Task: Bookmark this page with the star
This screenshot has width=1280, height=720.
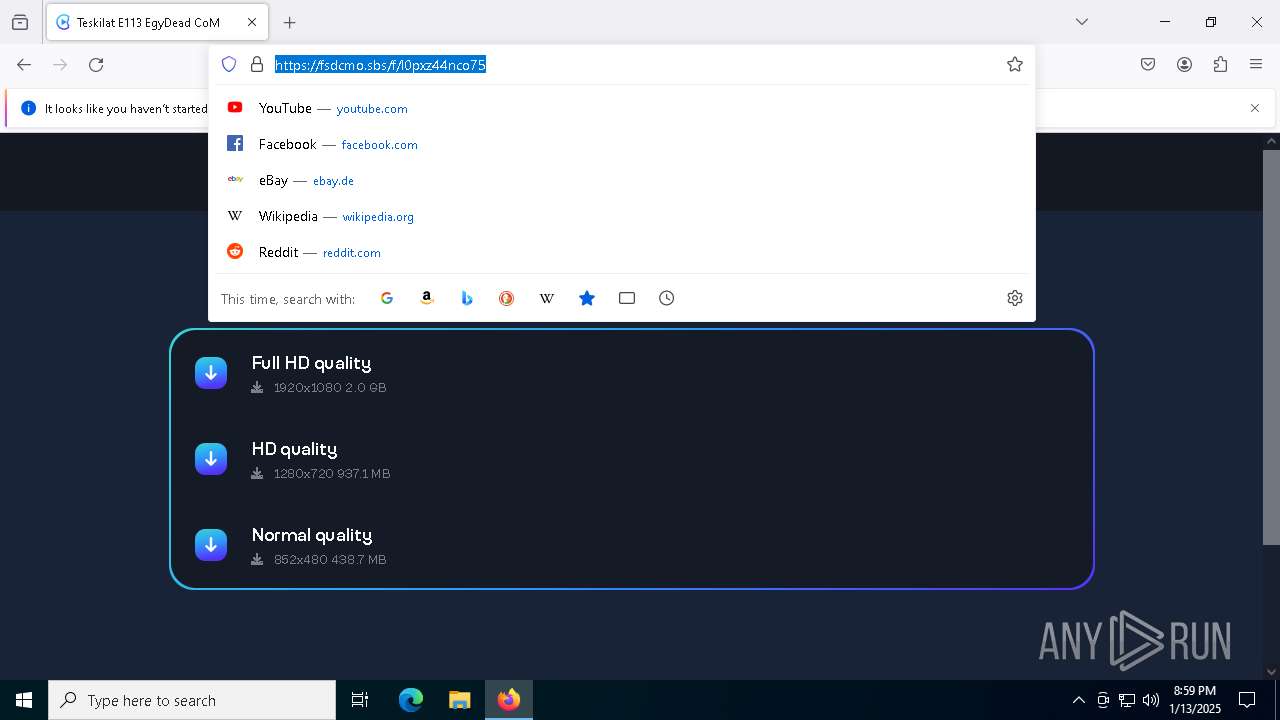Action: coord(1015,64)
